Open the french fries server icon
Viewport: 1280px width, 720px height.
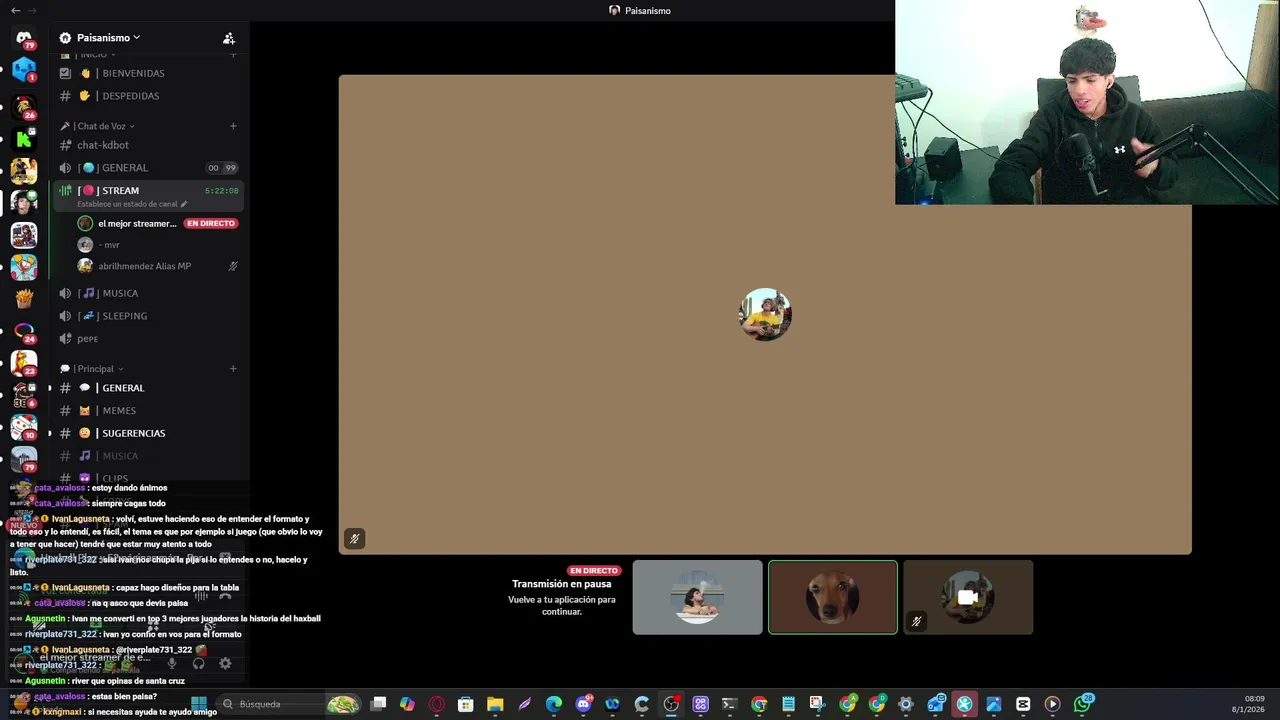click(x=24, y=298)
